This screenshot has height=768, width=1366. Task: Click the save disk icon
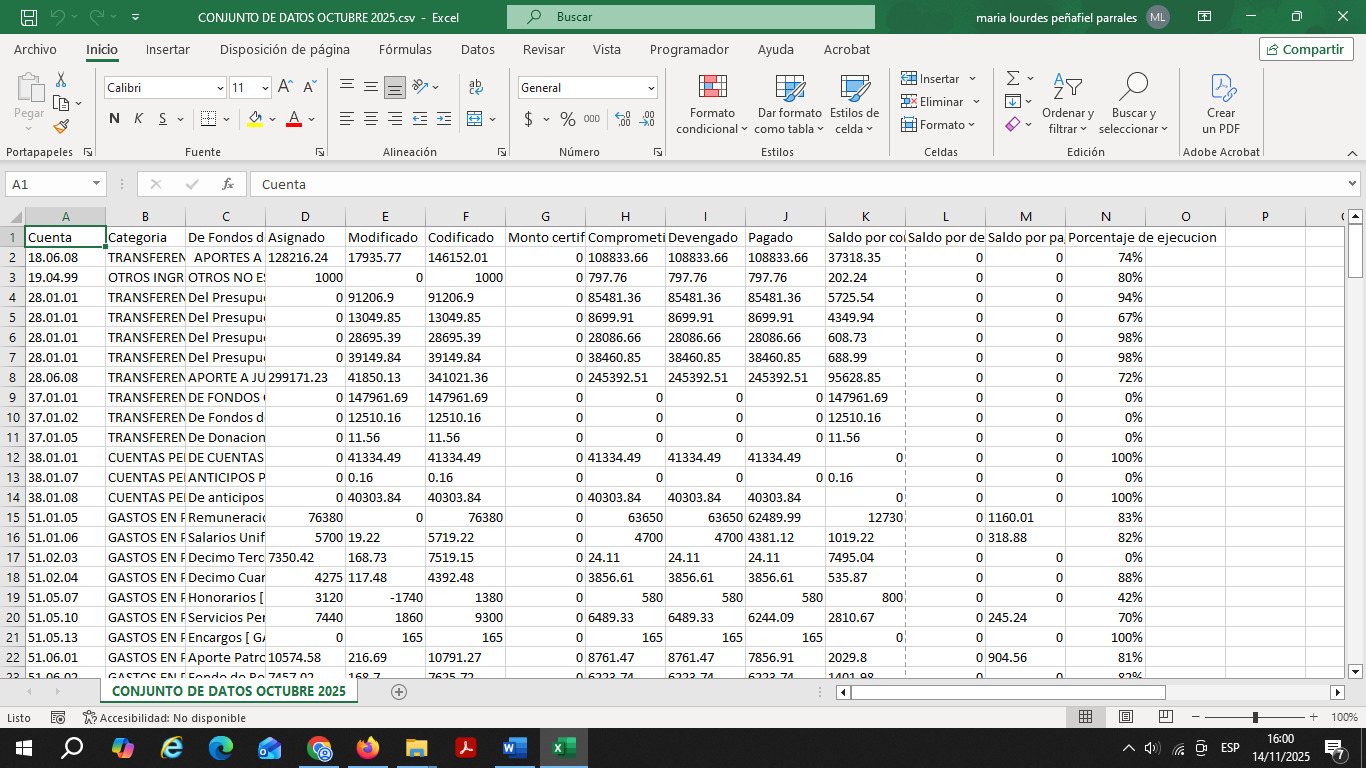pyautogui.click(x=29, y=17)
